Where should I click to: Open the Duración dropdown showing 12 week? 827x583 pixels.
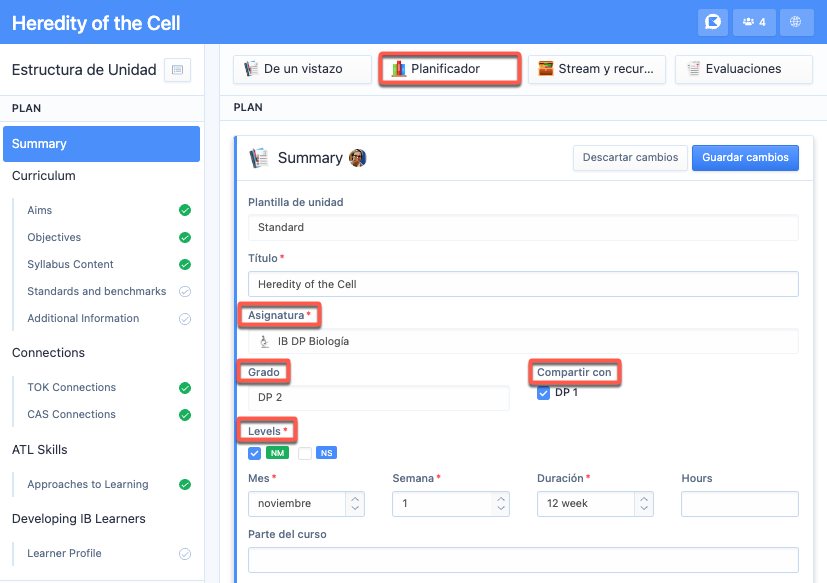tap(595, 504)
